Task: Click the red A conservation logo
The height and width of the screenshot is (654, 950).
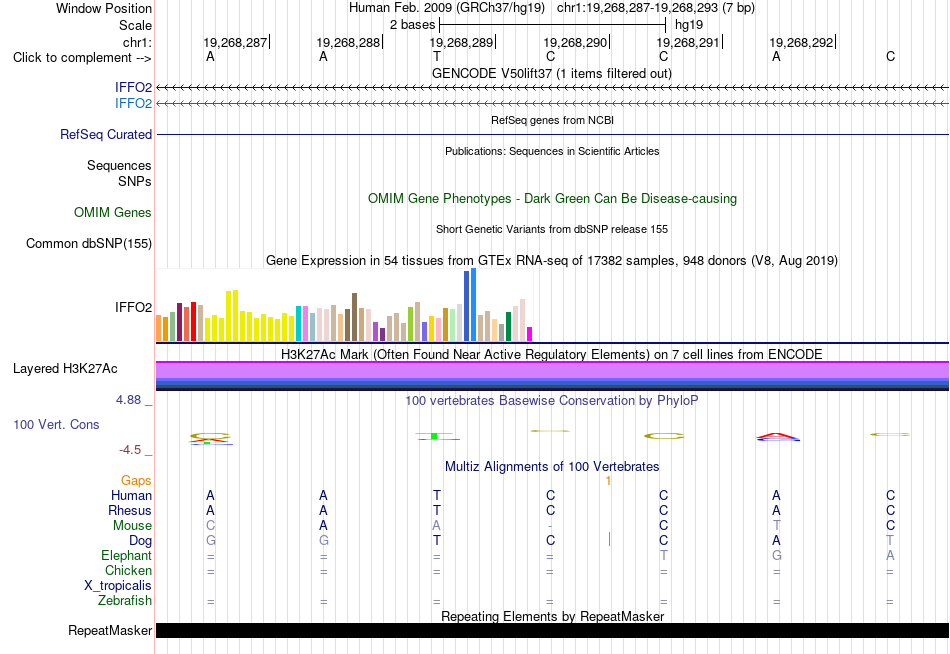Action: pos(777,436)
